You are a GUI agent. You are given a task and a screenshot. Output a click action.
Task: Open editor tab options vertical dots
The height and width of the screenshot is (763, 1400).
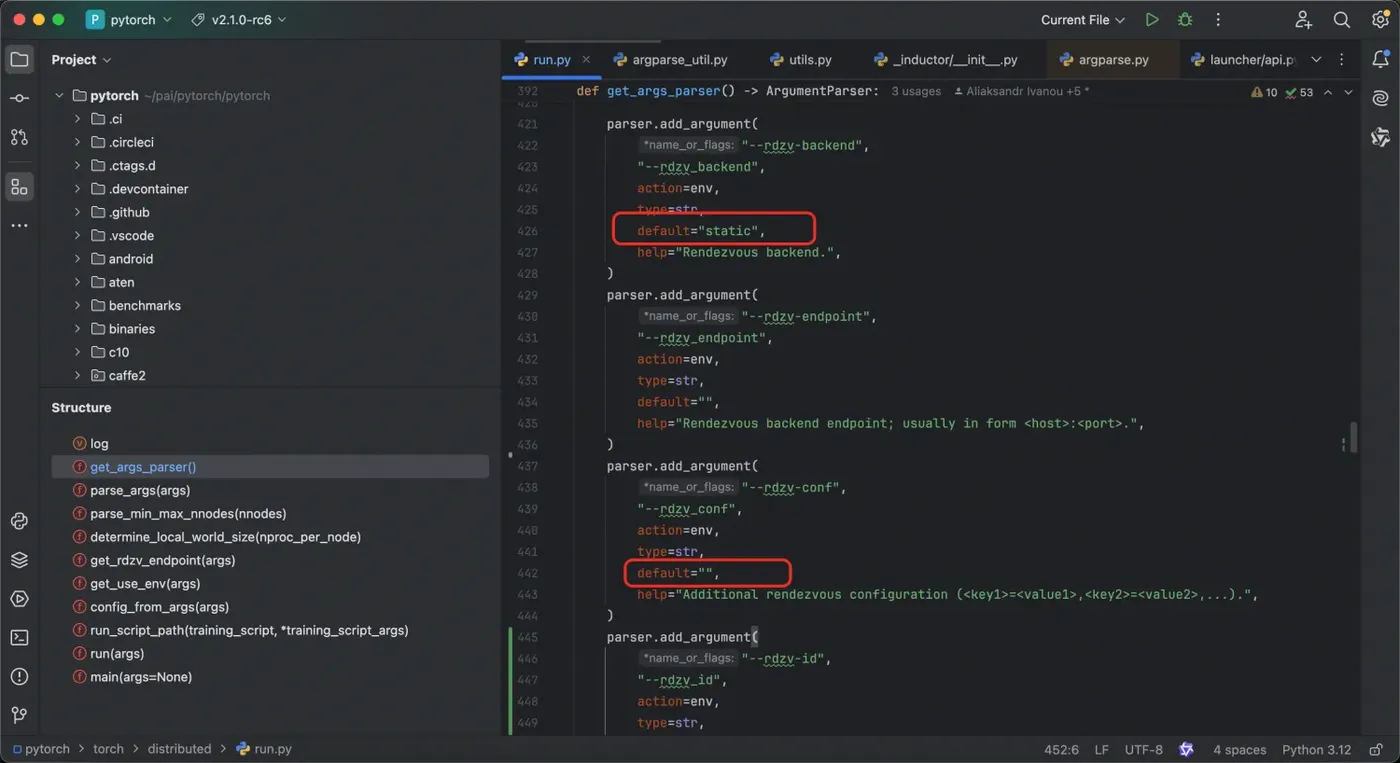(1342, 60)
